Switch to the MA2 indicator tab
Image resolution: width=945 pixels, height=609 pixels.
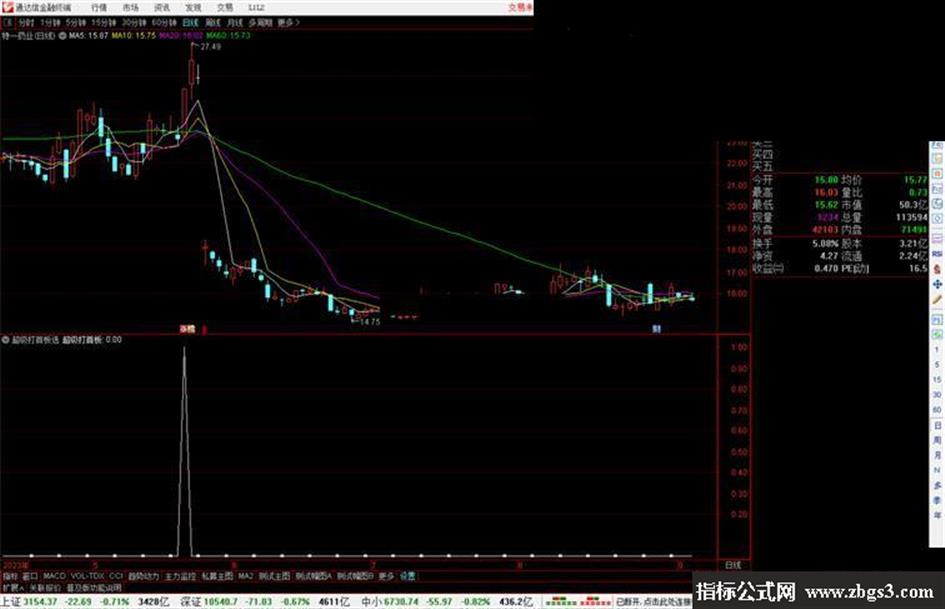[x=245, y=576]
